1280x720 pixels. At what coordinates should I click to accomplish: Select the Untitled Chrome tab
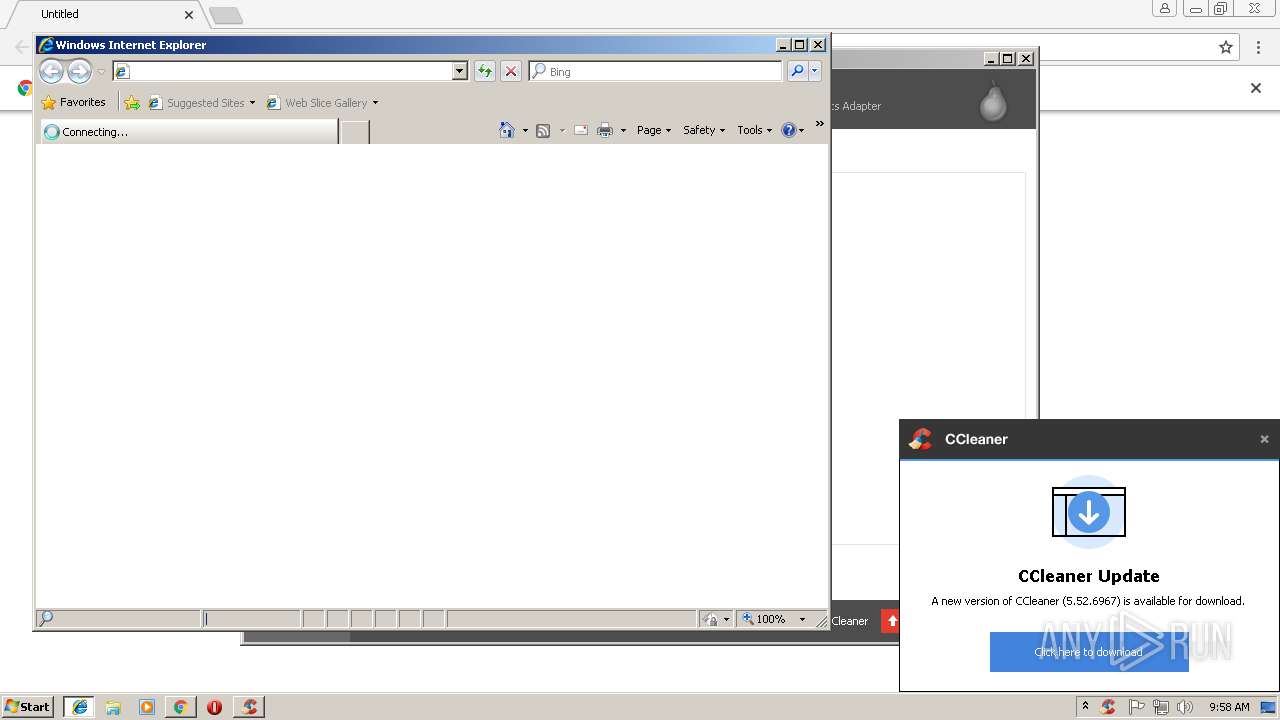[103, 14]
